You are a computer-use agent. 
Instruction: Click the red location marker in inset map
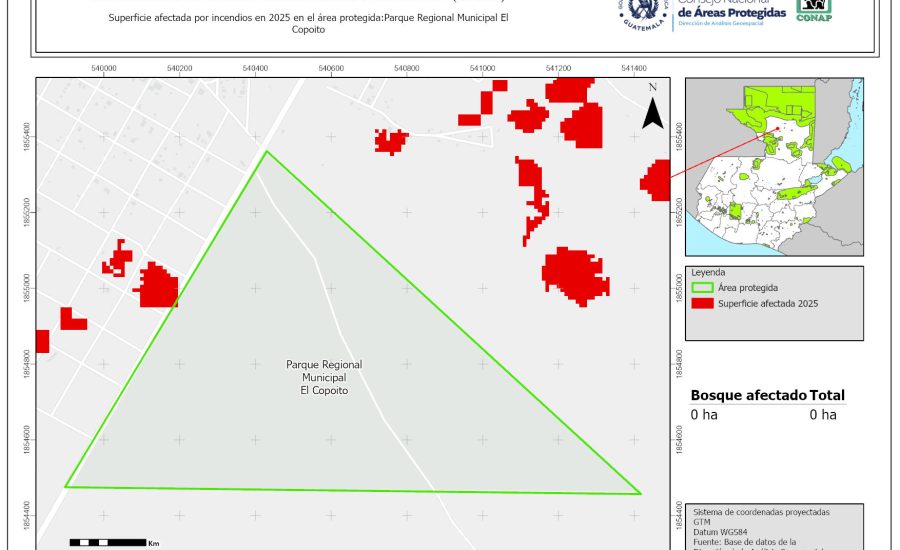(x=777, y=128)
